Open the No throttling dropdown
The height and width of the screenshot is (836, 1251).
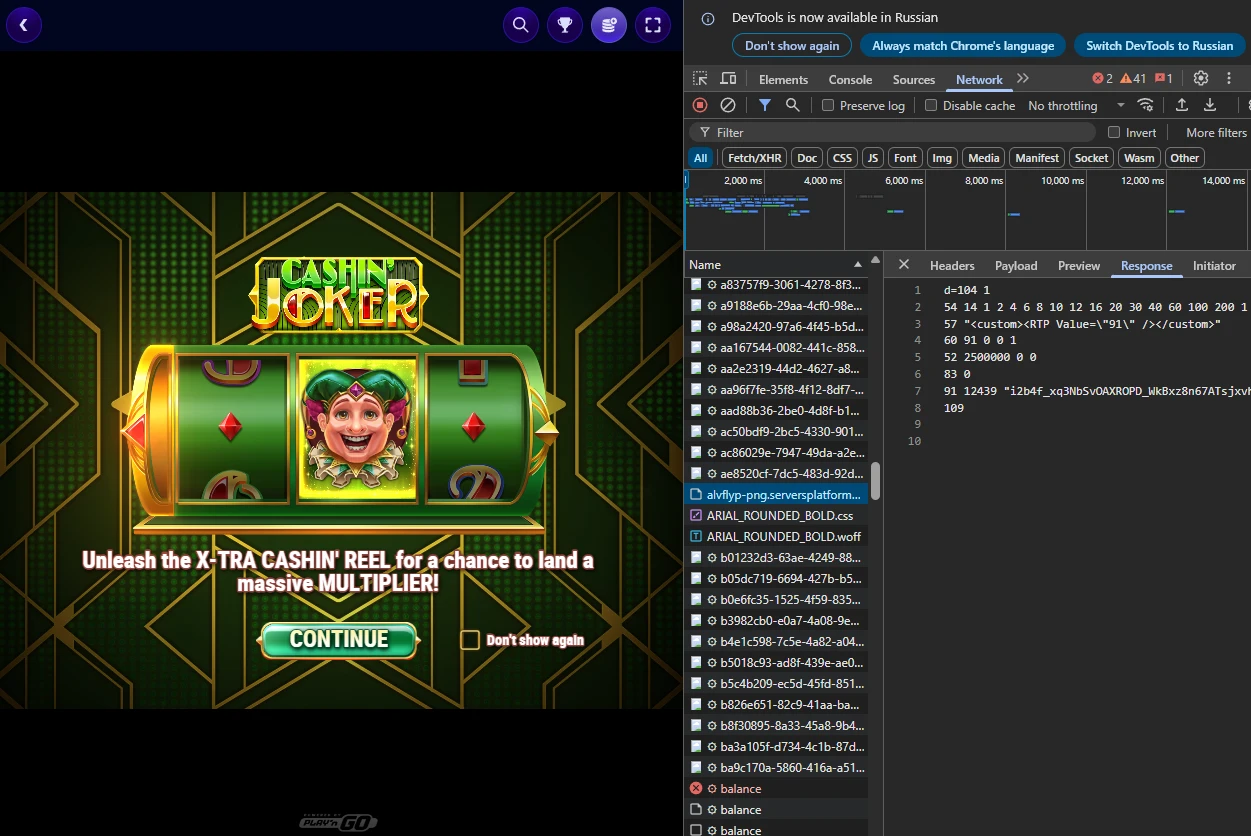(1076, 106)
